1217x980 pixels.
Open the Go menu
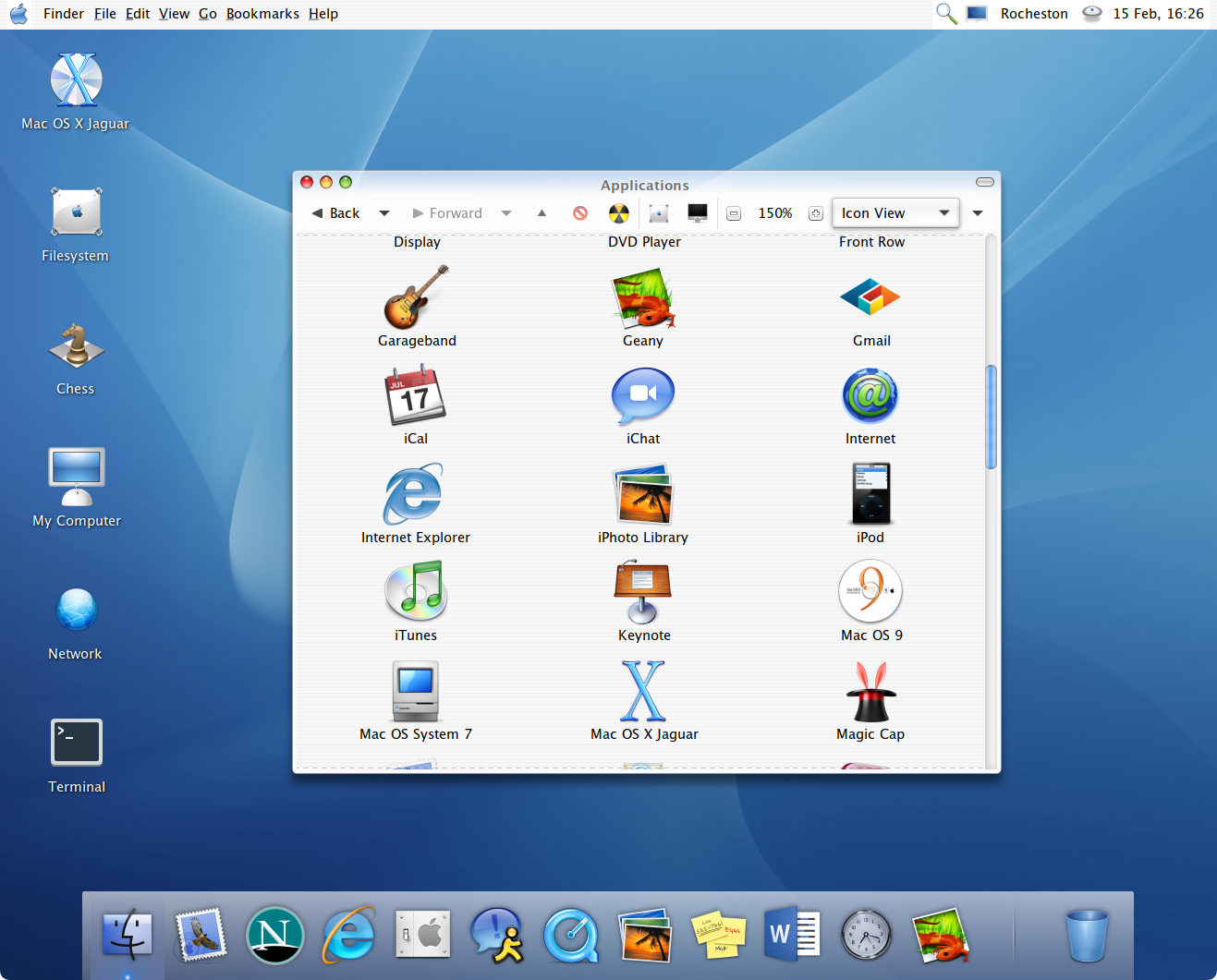(x=208, y=14)
